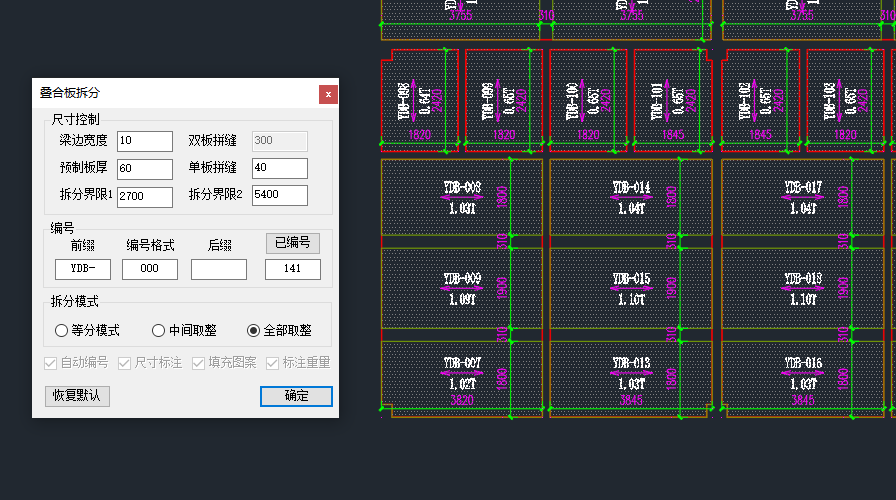Screen dimensions: 896x500
Task: Click the 单板拼缝 input field
Action: 279,168
